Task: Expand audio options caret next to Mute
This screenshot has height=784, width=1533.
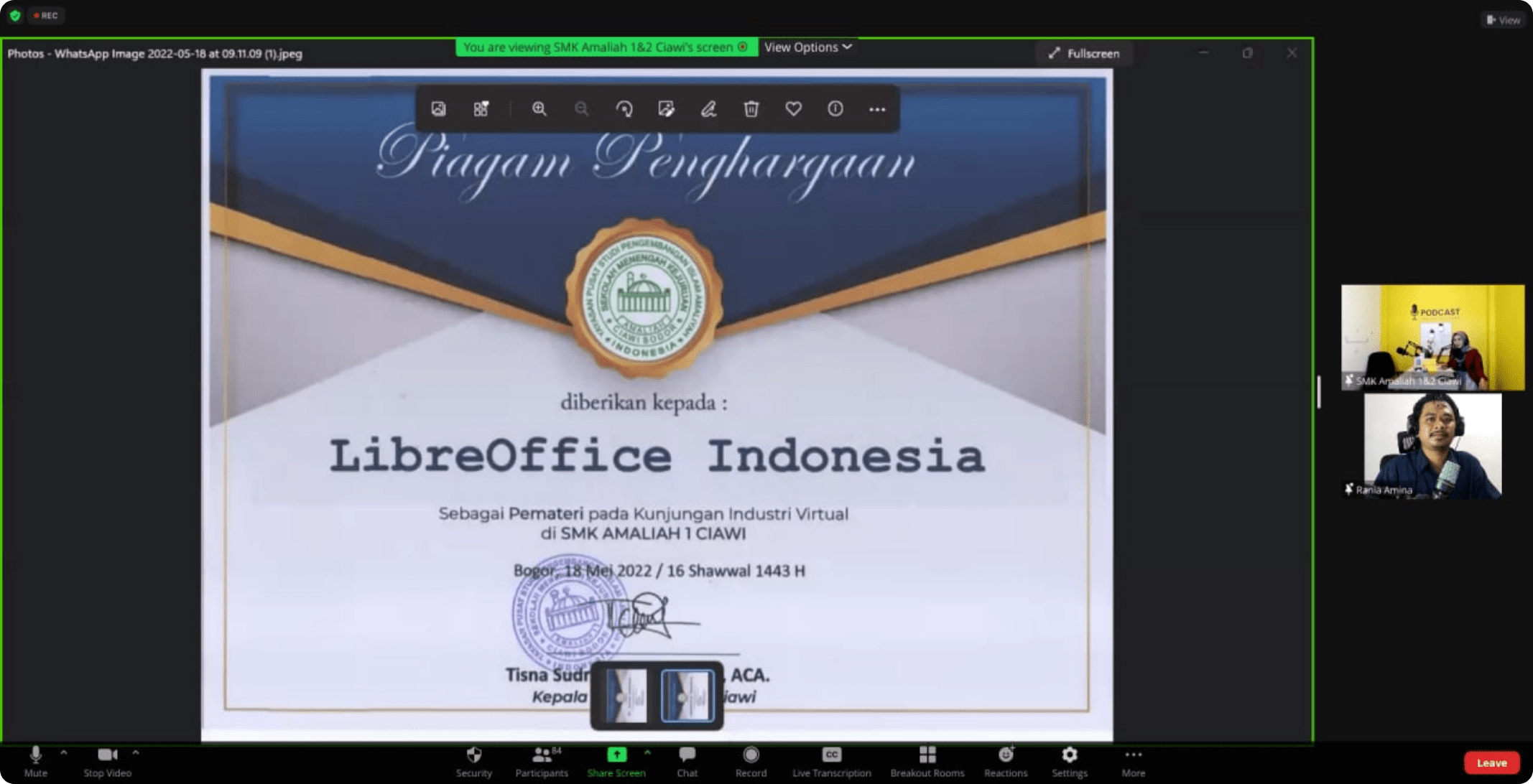Action: click(x=63, y=752)
